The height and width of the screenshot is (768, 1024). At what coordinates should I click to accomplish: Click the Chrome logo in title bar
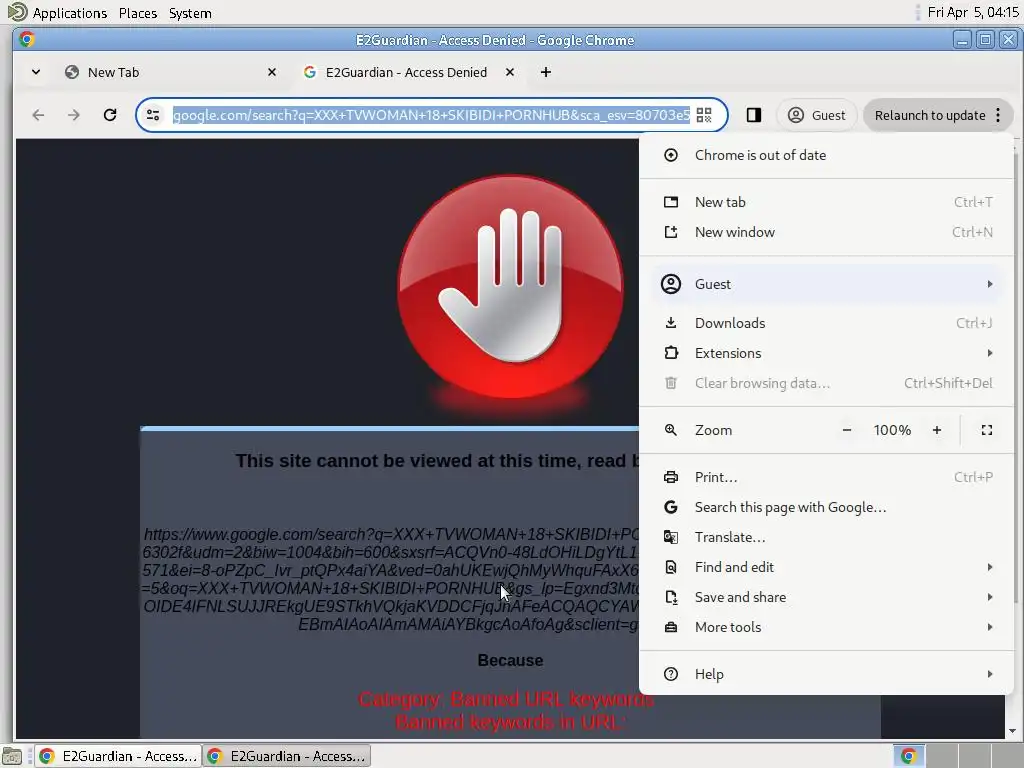point(27,40)
